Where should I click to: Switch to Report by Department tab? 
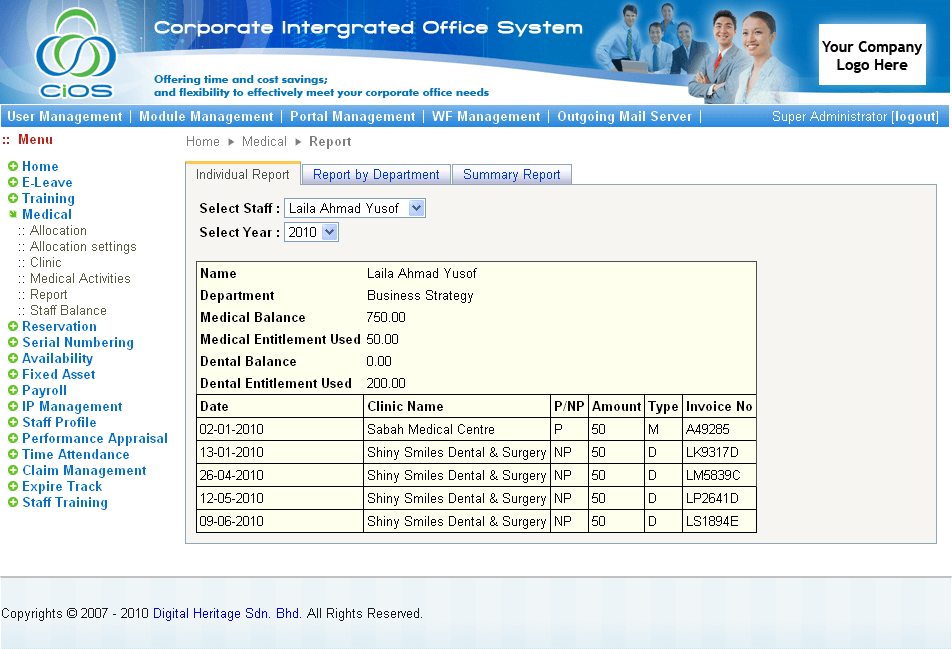tap(376, 175)
